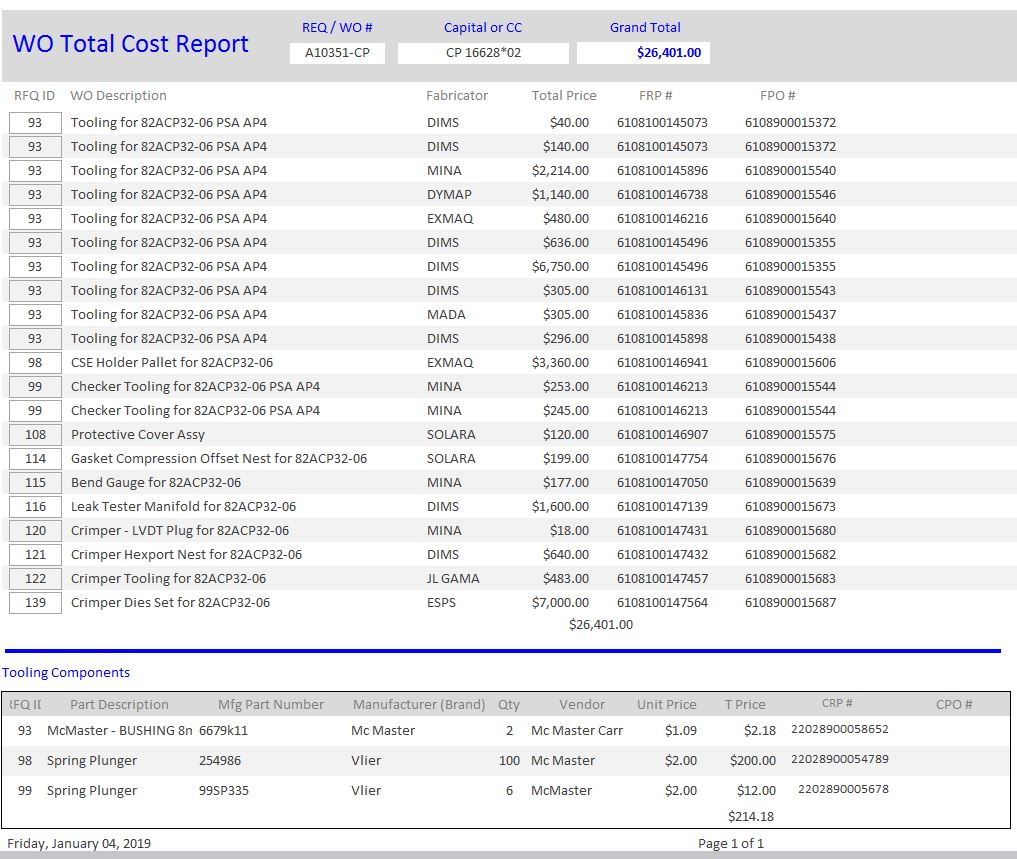Select Leak Tester Manifold description
This screenshot has height=859, width=1017.
183,507
